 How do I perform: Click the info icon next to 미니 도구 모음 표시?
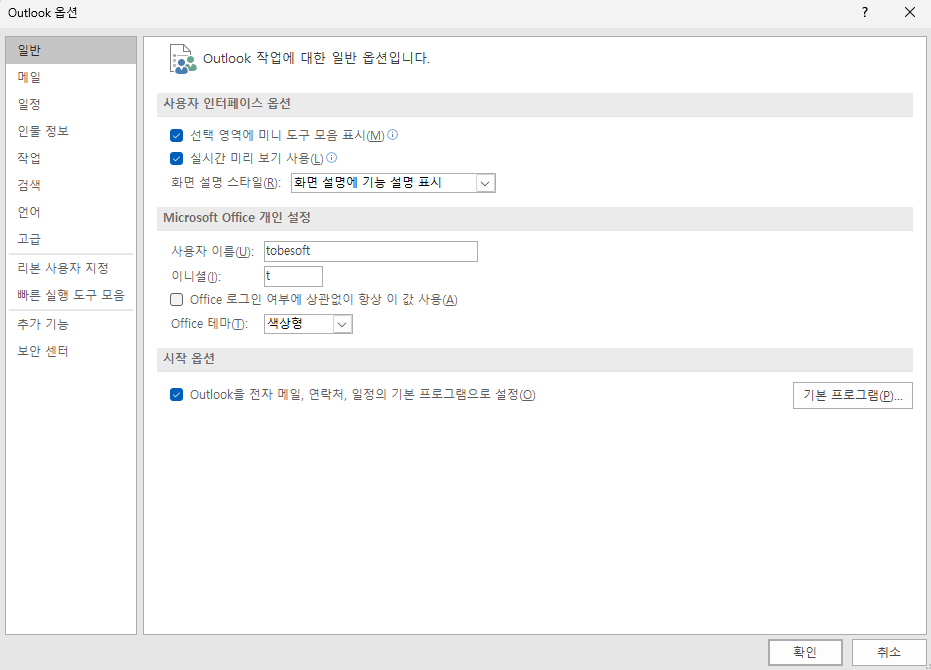pos(392,135)
